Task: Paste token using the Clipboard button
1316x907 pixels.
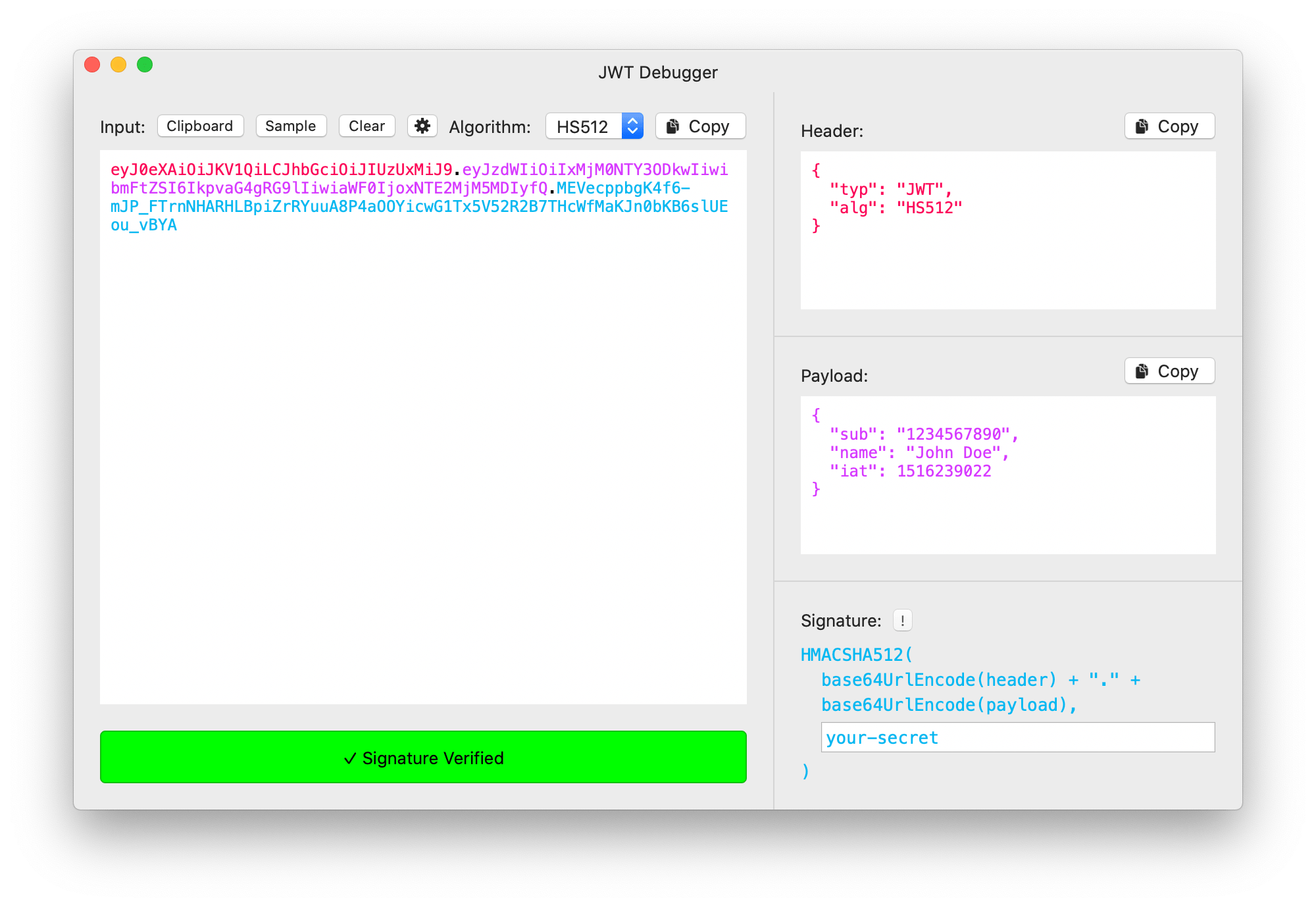Action: click(x=200, y=126)
